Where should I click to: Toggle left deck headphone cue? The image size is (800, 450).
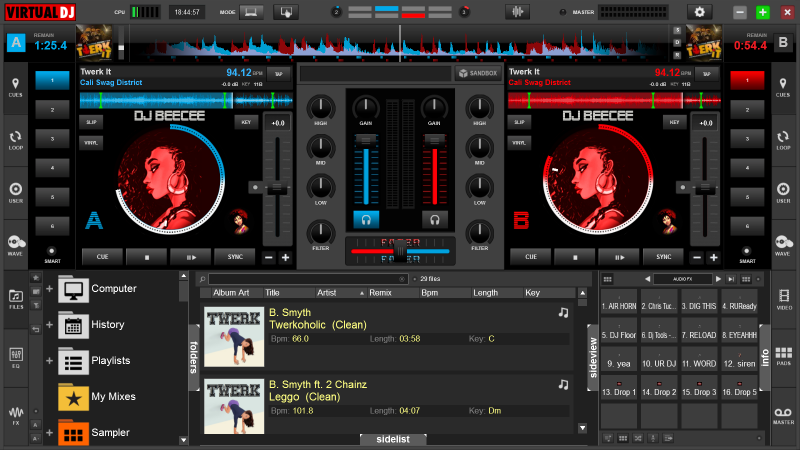[x=366, y=220]
